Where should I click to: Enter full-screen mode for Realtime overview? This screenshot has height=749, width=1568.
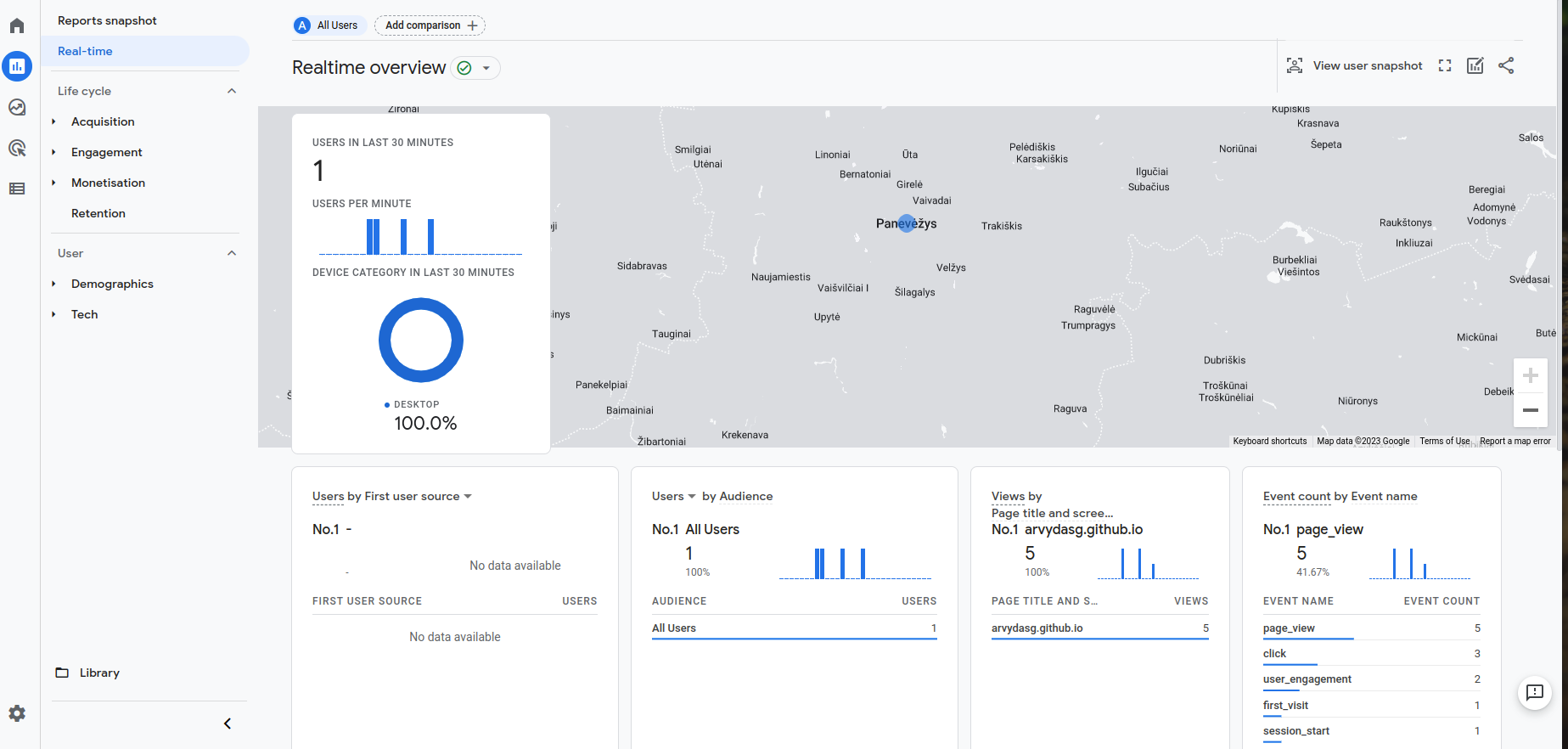pyautogui.click(x=1445, y=65)
